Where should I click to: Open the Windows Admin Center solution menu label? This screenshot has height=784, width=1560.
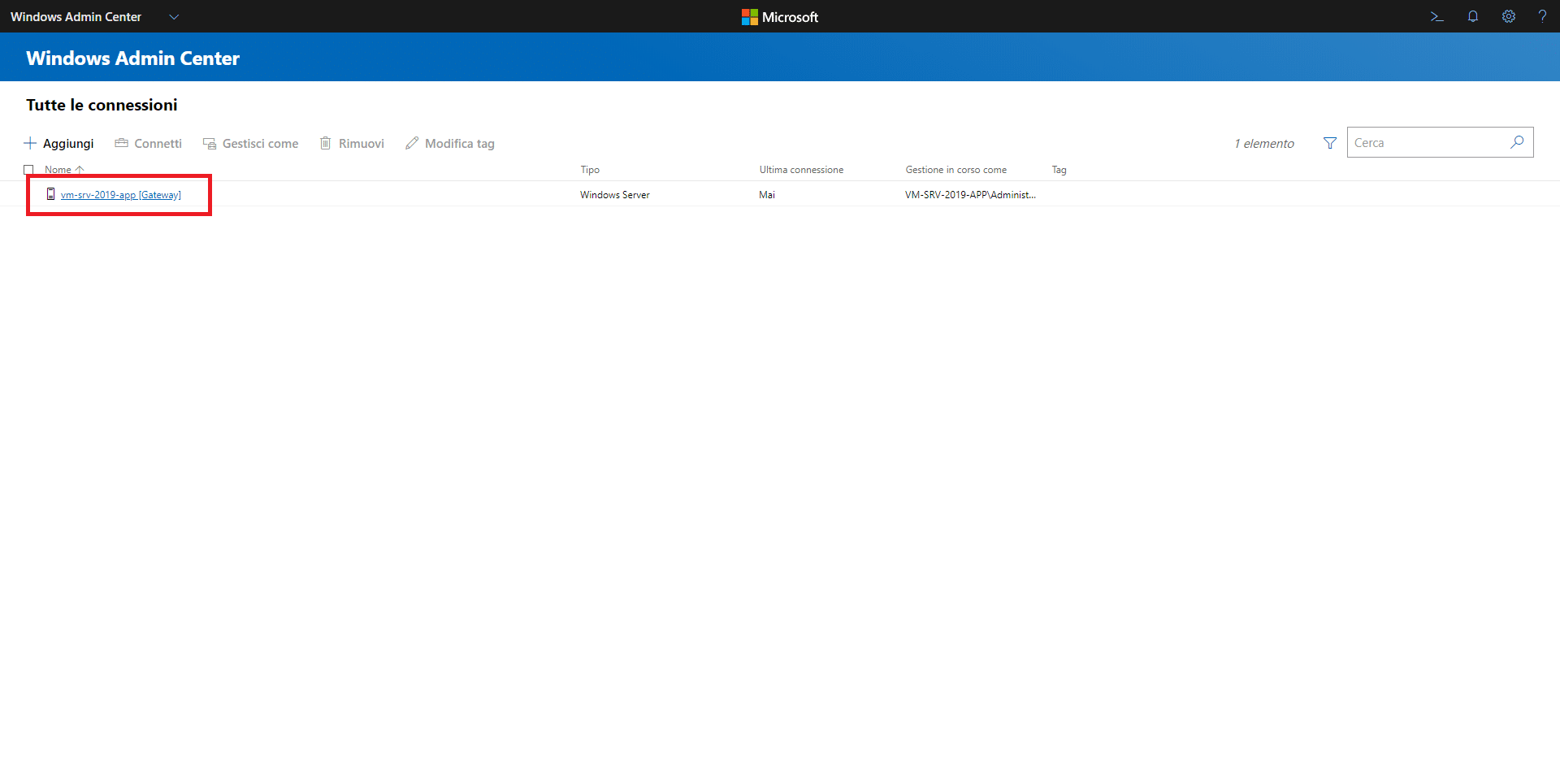[x=76, y=17]
